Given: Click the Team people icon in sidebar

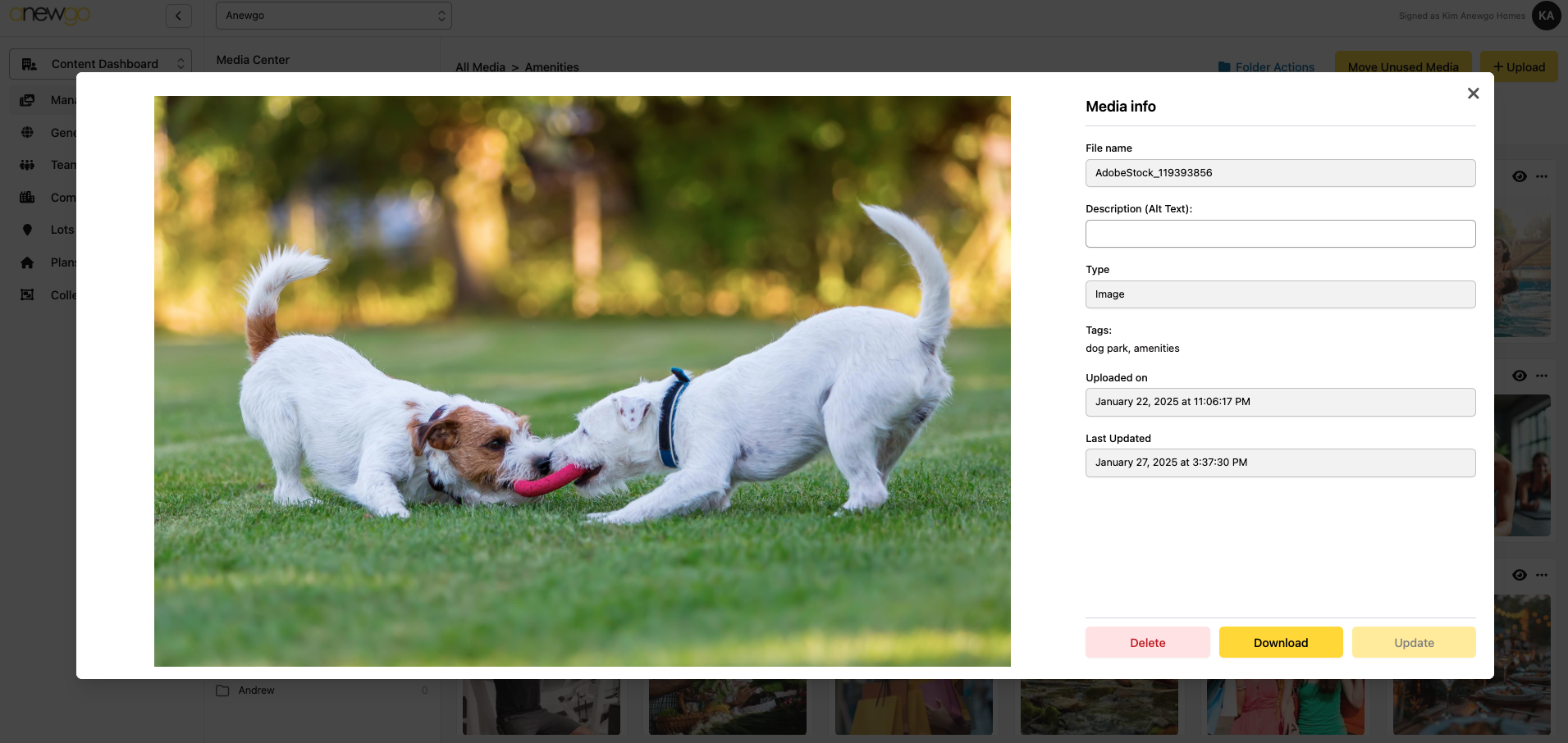Looking at the screenshot, I should point(27,165).
